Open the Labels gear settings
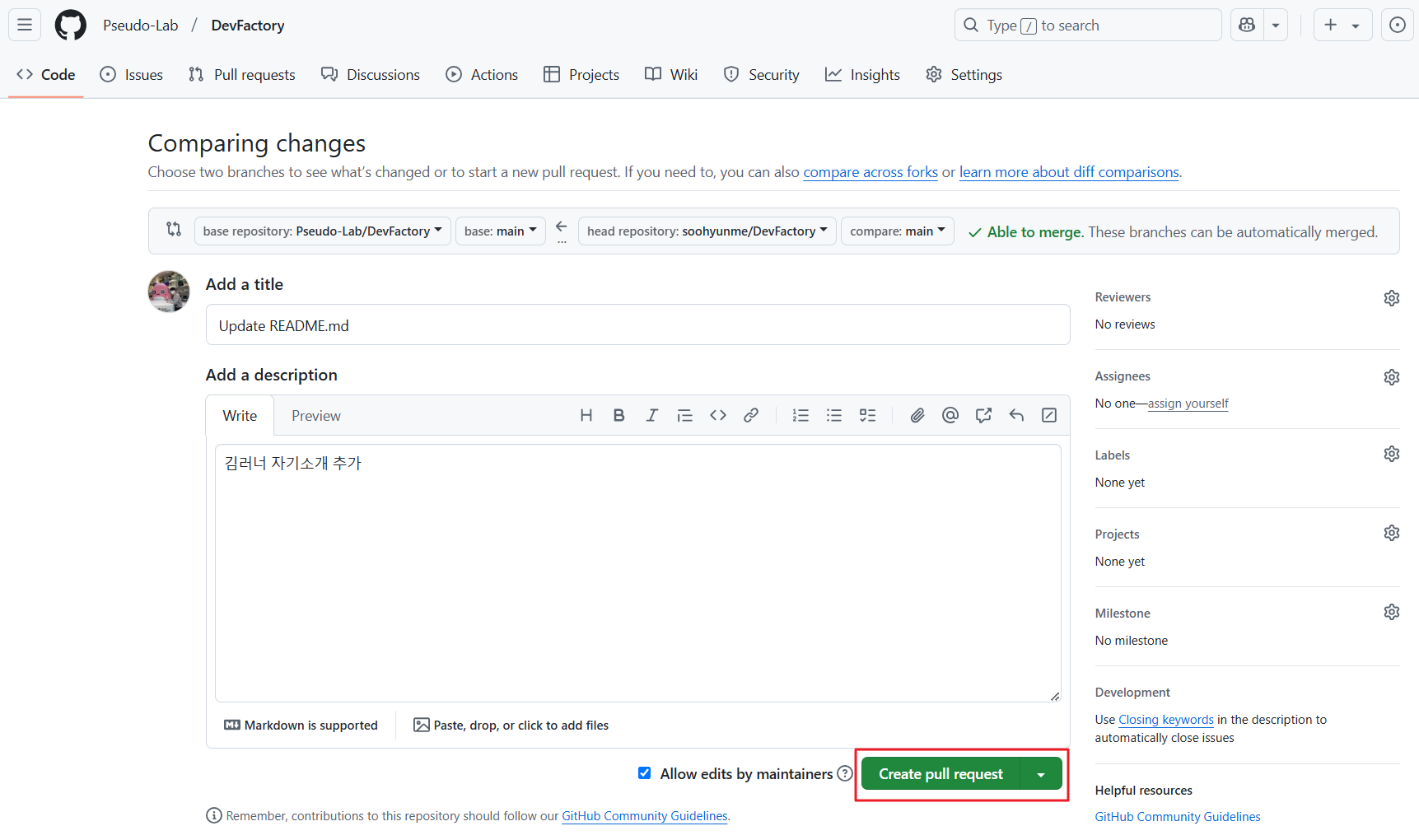The width and height of the screenshot is (1419, 840). coord(1391,455)
